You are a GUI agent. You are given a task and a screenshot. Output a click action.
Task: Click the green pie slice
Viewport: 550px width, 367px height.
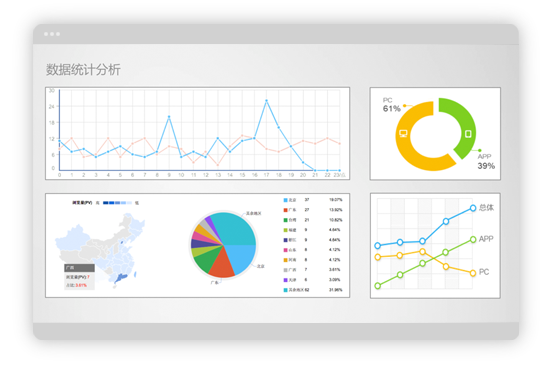[206, 261]
